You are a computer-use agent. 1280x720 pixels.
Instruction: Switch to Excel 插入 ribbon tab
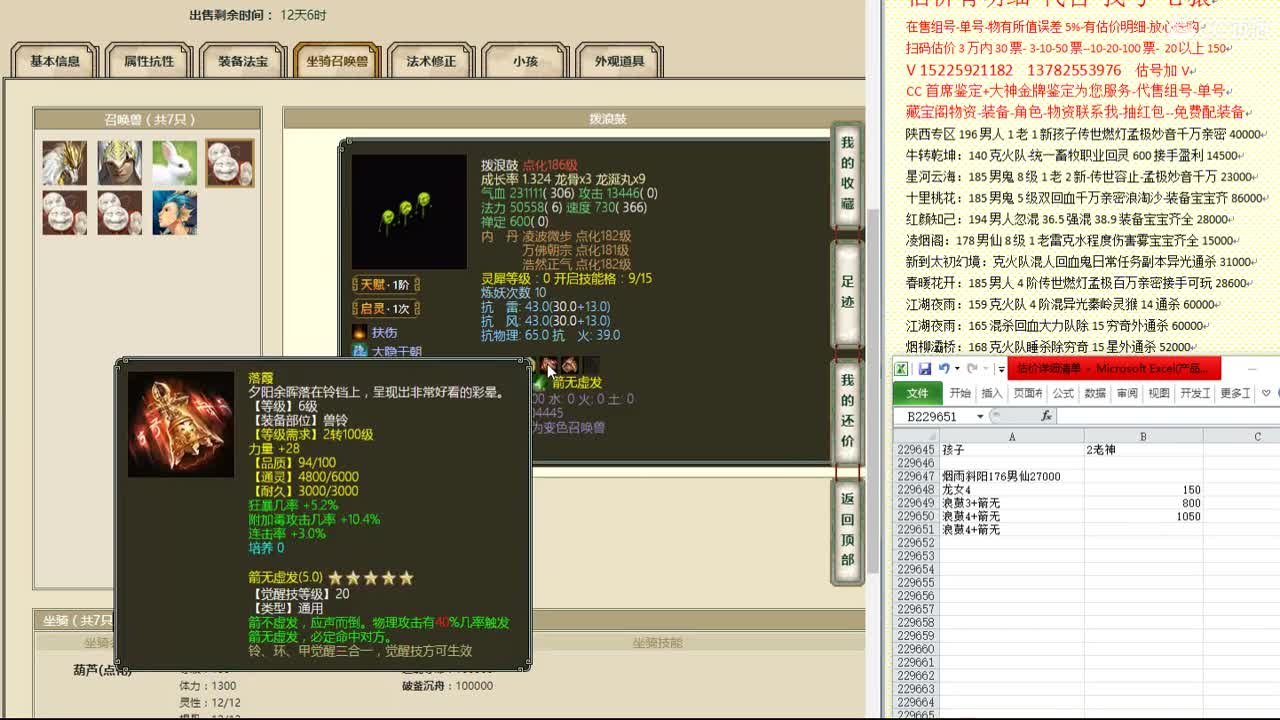tap(992, 393)
